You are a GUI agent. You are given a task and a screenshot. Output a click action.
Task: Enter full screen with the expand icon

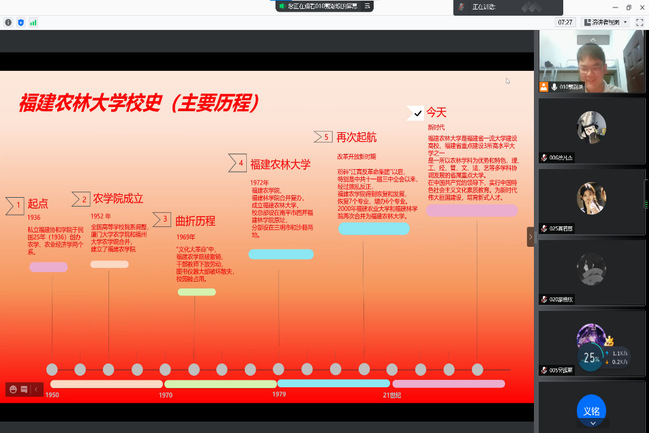[639, 21]
